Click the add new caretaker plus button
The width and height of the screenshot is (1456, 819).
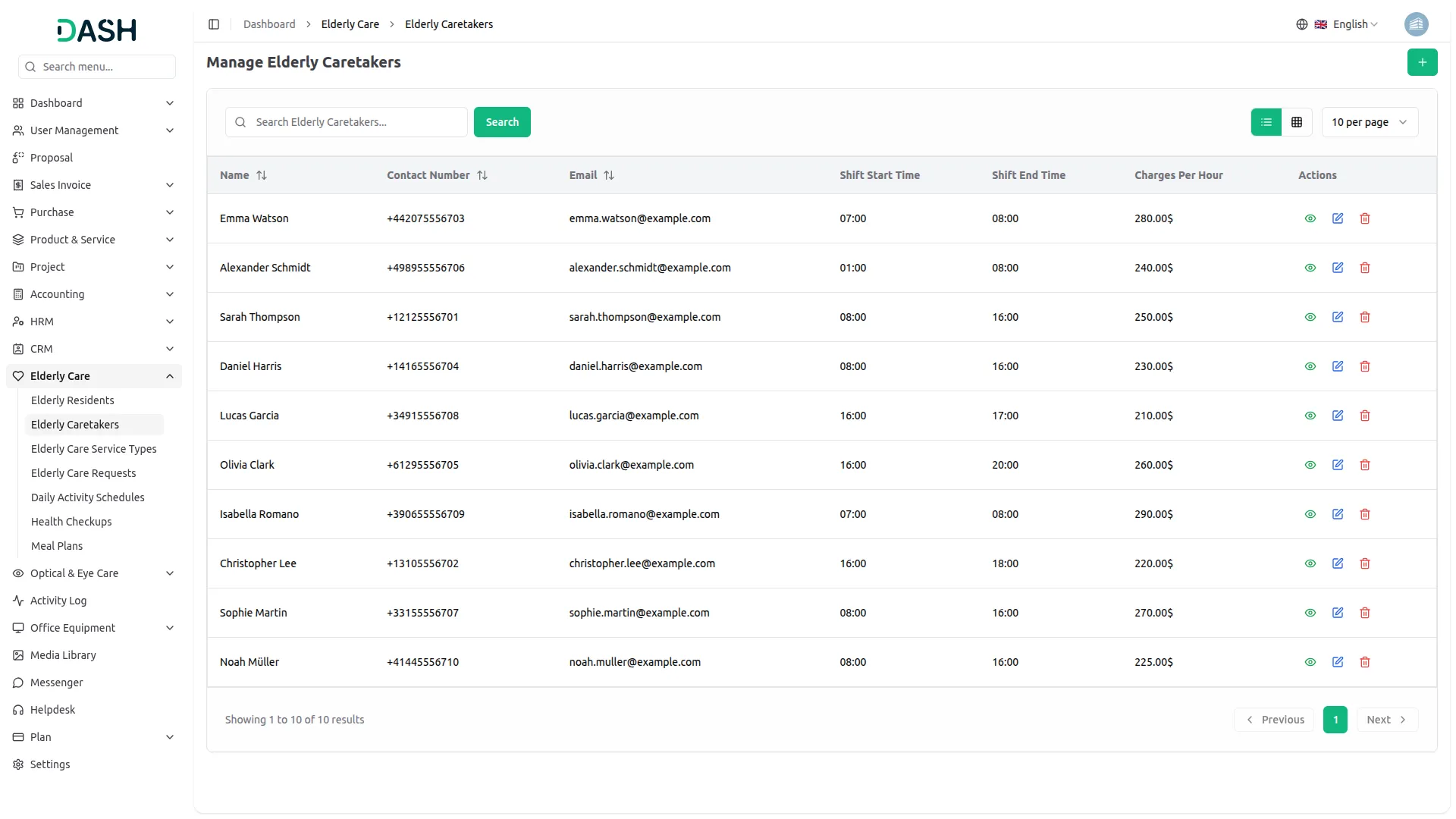pos(1422,62)
